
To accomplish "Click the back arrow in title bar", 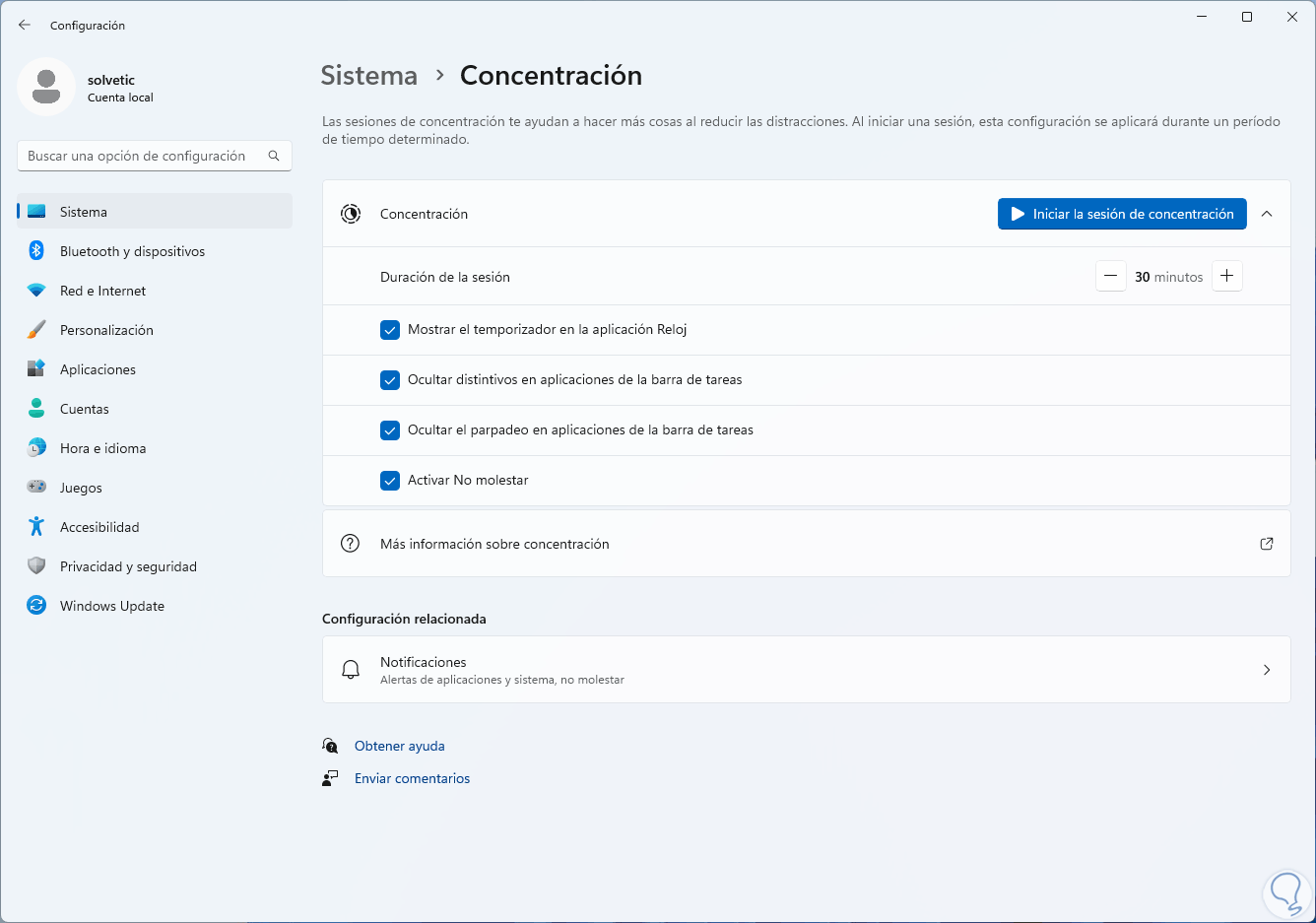I will [x=25, y=25].
